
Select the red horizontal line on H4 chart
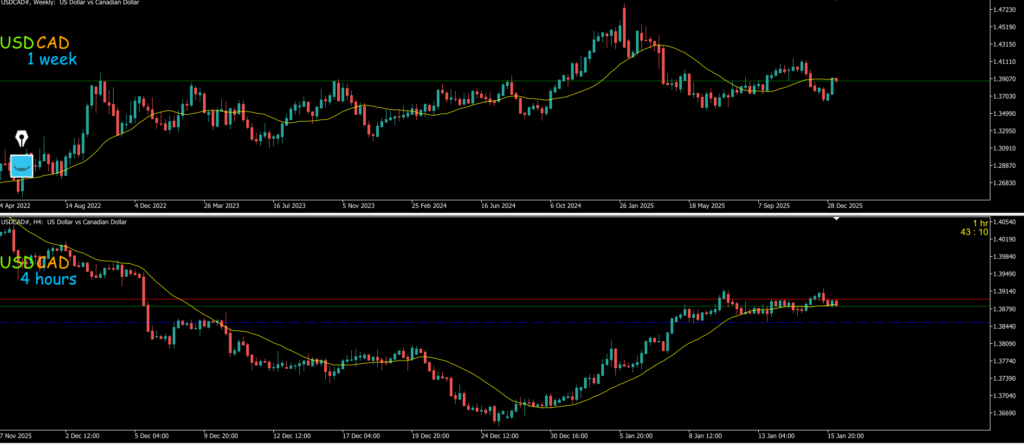click(400, 299)
